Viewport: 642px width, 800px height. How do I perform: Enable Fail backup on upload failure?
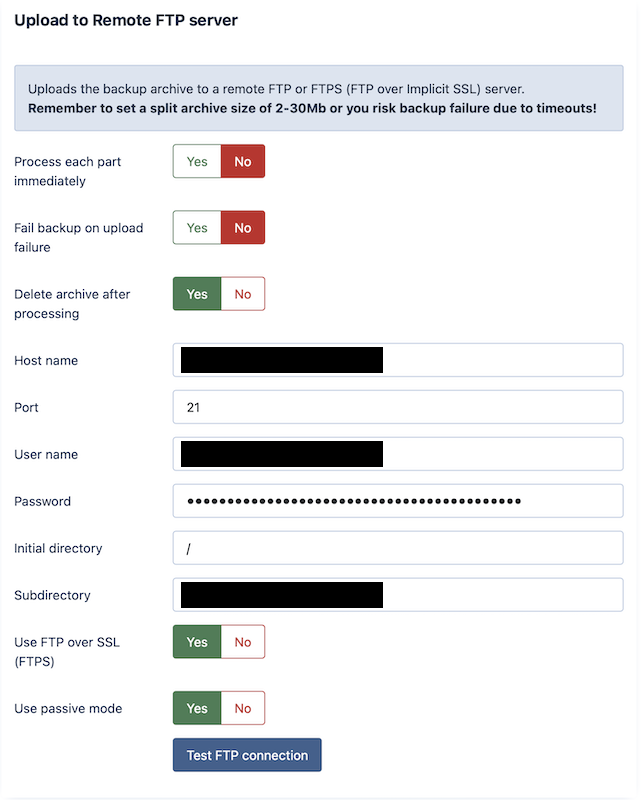pyautogui.click(x=197, y=227)
